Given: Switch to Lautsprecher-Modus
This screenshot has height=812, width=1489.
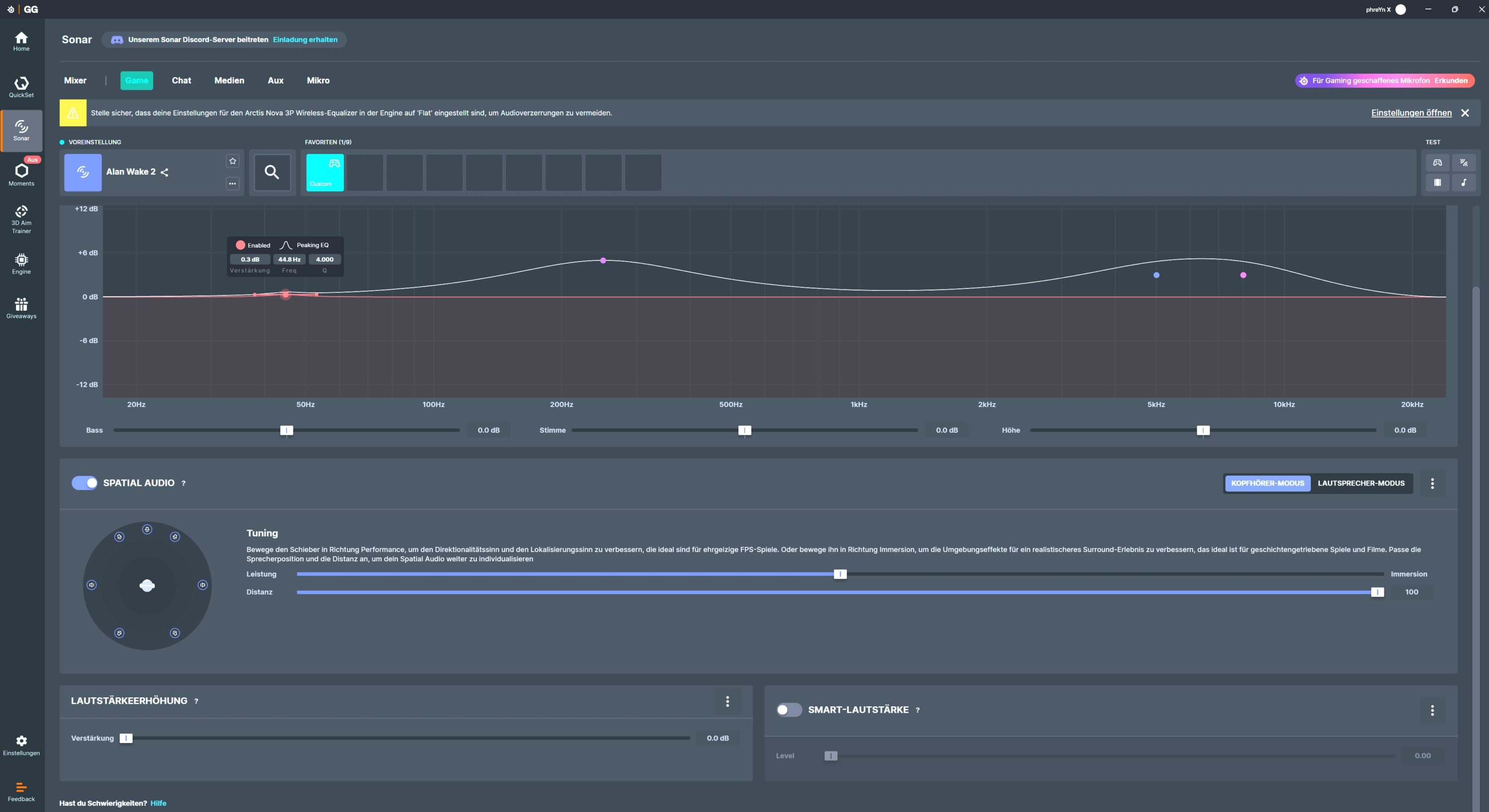Looking at the screenshot, I should pos(1360,483).
